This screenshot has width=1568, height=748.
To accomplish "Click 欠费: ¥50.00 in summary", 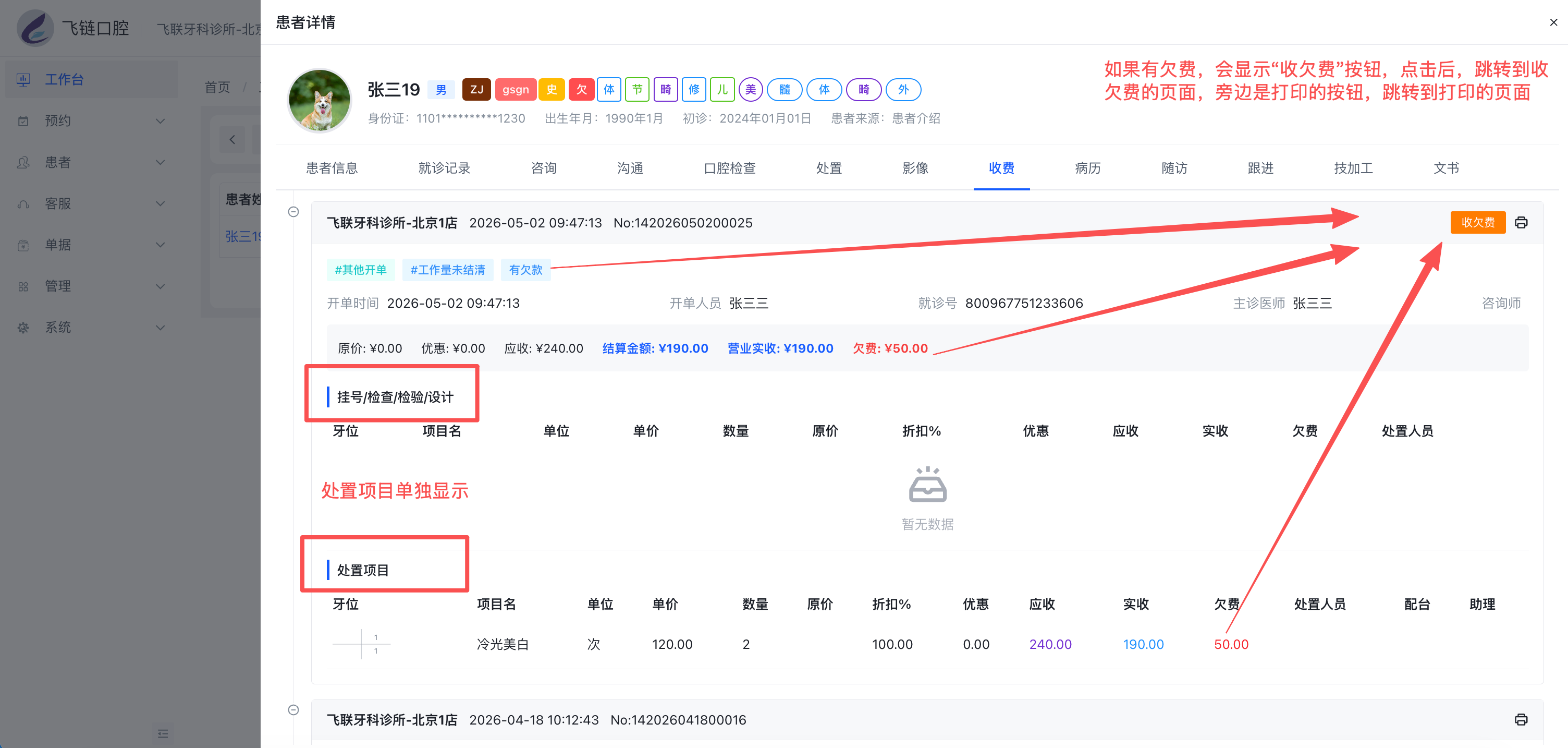I will (x=890, y=348).
